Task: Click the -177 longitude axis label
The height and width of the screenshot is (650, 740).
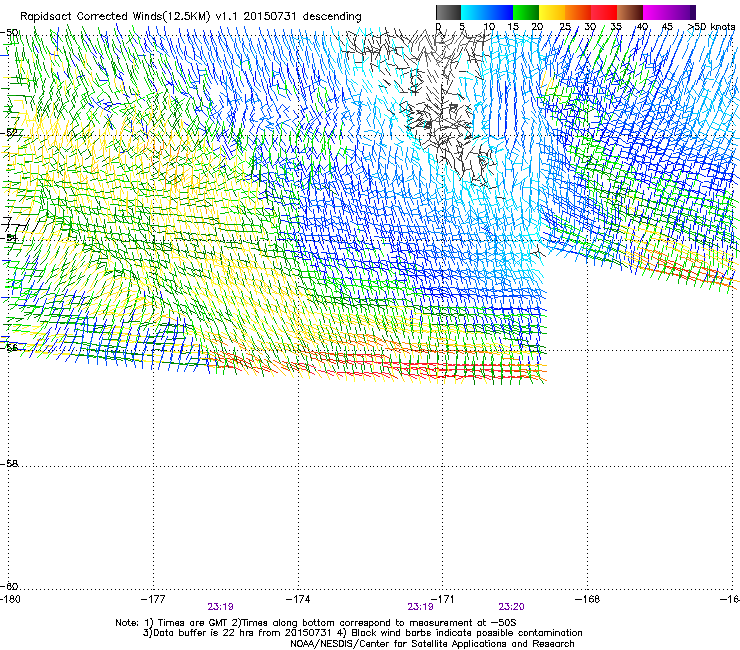Action: pos(153,599)
